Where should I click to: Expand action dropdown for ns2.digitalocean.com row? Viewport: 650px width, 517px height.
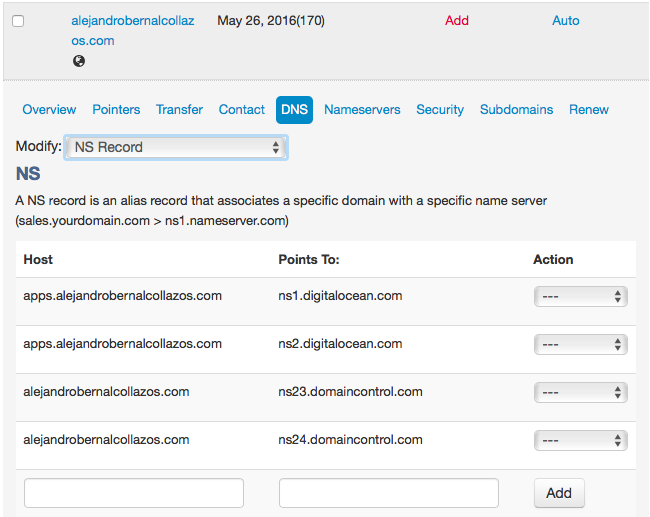tap(580, 345)
